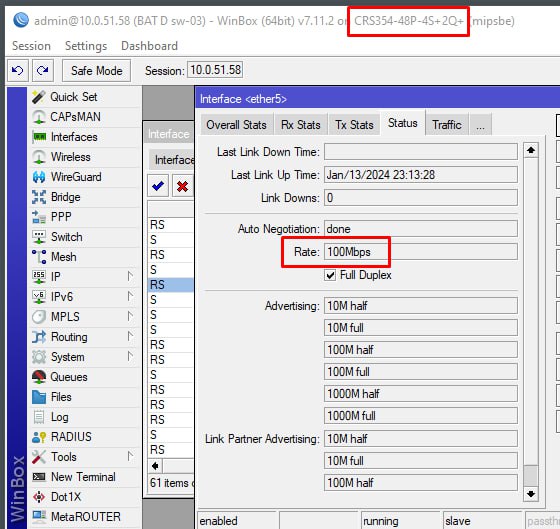This screenshot has width=560, height=529.
Task: Switch to the Rx Stats tab
Action: point(301,125)
